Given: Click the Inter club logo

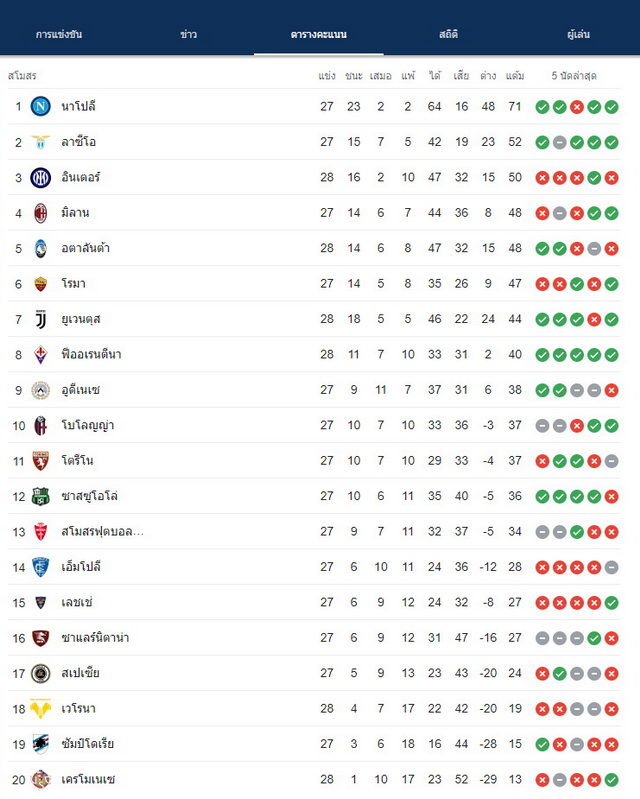Looking at the screenshot, I should pos(40,177).
